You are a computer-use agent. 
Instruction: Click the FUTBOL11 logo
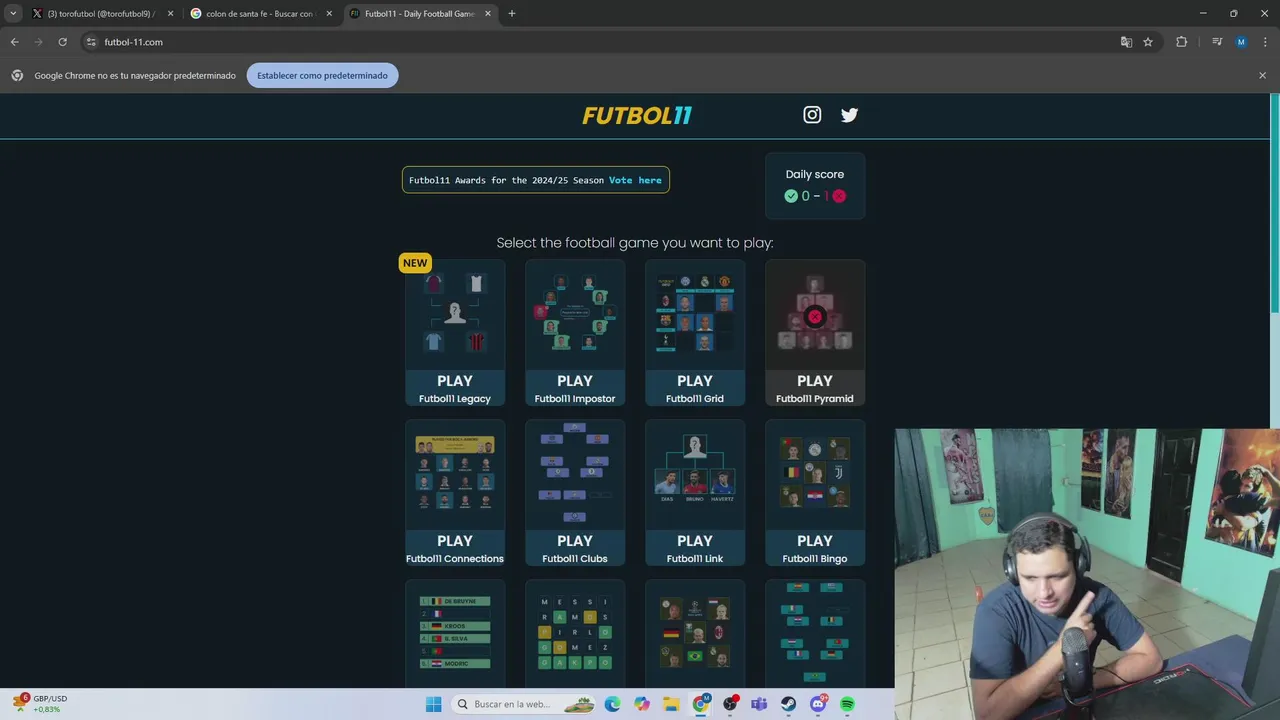click(x=637, y=115)
